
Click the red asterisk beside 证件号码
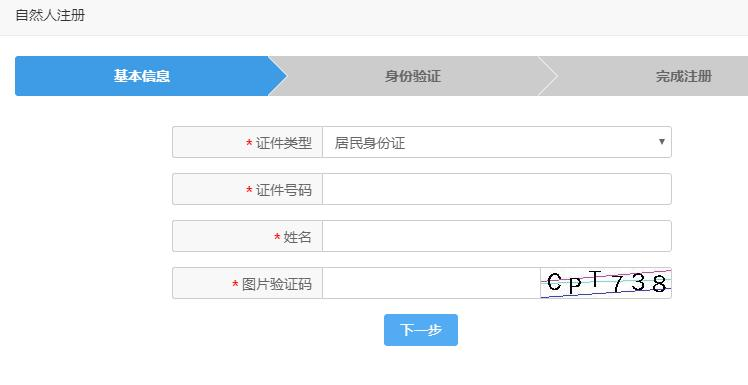(249, 190)
